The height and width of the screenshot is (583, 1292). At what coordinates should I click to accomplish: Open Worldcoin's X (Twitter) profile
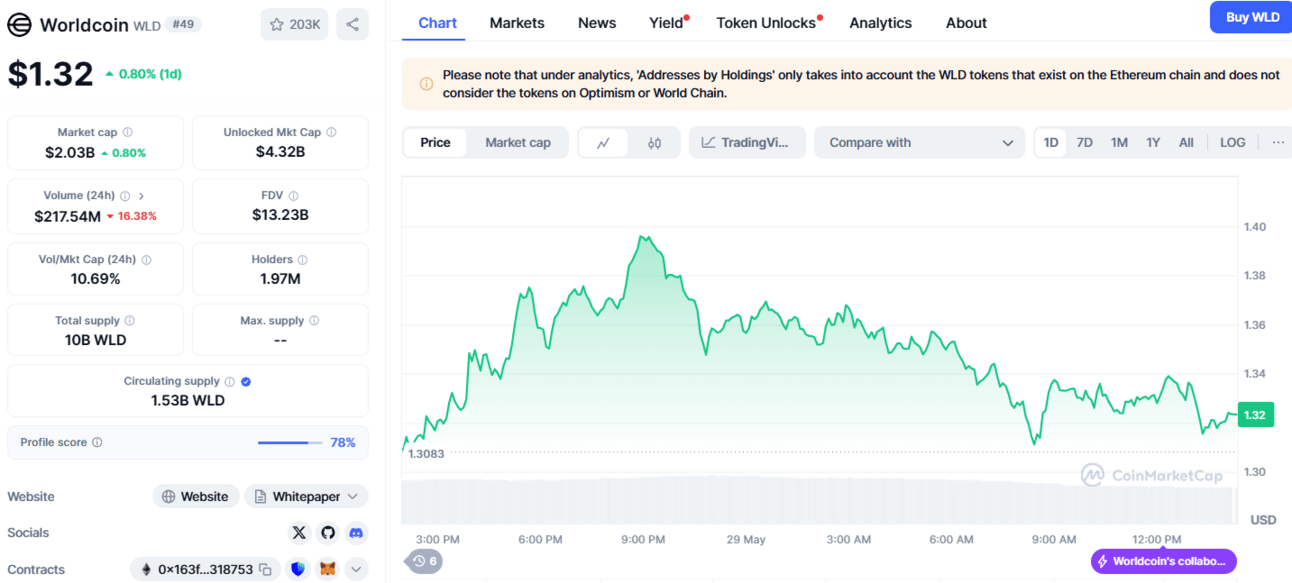(x=299, y=533)
